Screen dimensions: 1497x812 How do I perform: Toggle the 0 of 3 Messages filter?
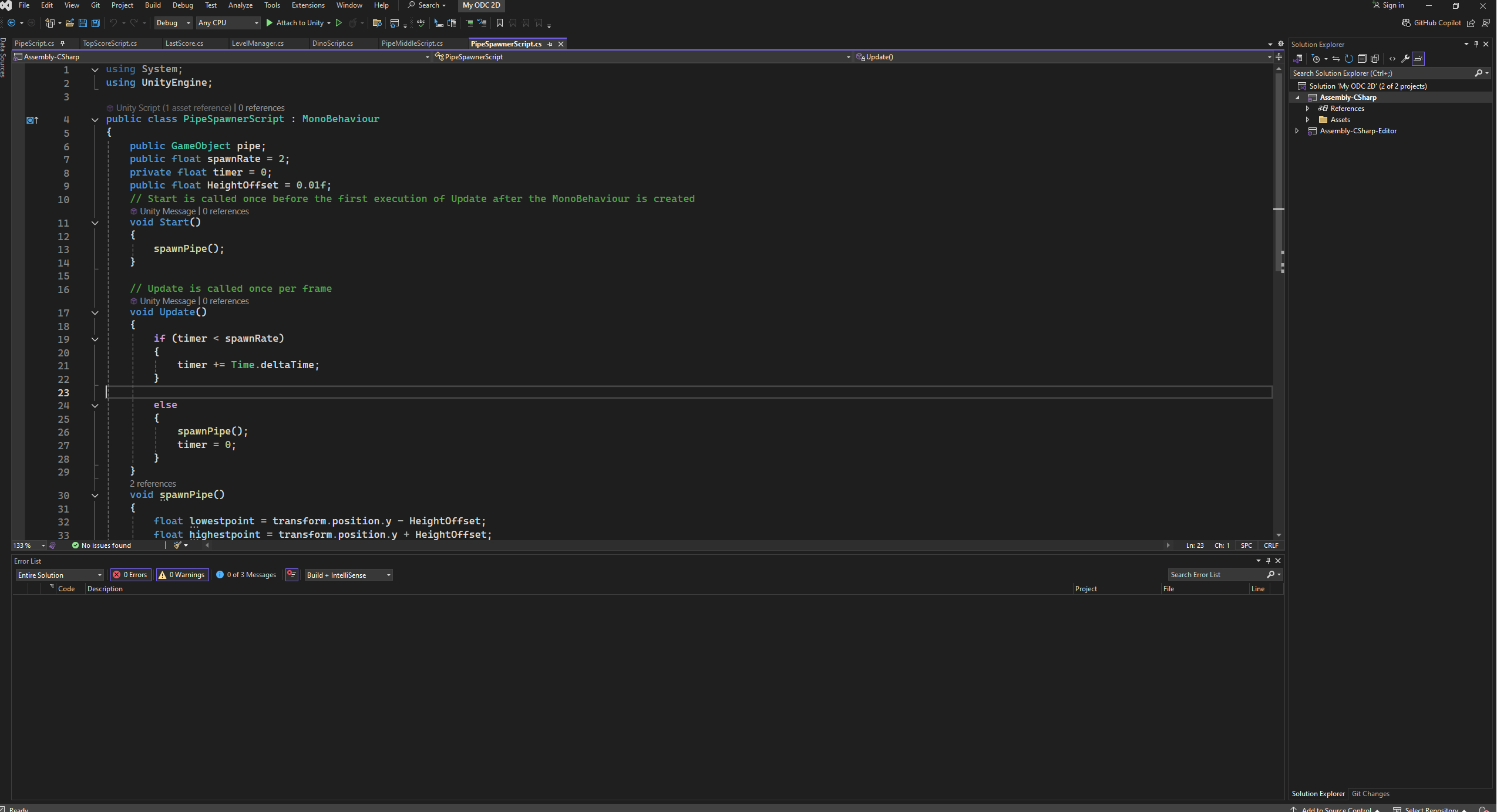(246, 575)
